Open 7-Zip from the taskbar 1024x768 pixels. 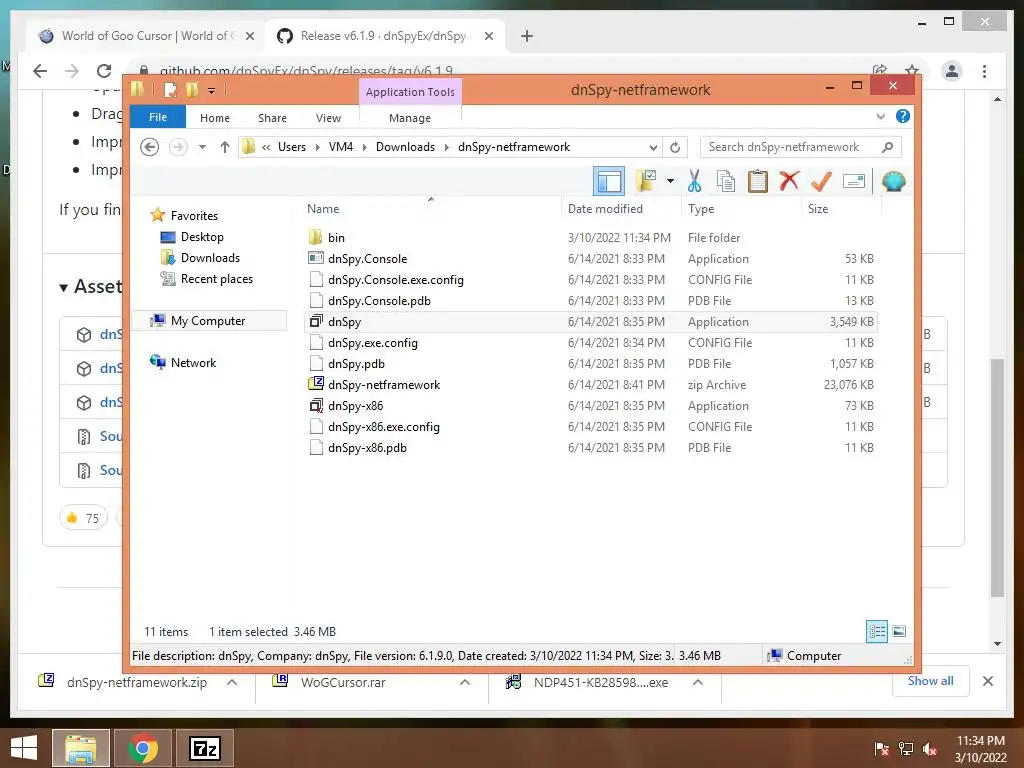205,748
